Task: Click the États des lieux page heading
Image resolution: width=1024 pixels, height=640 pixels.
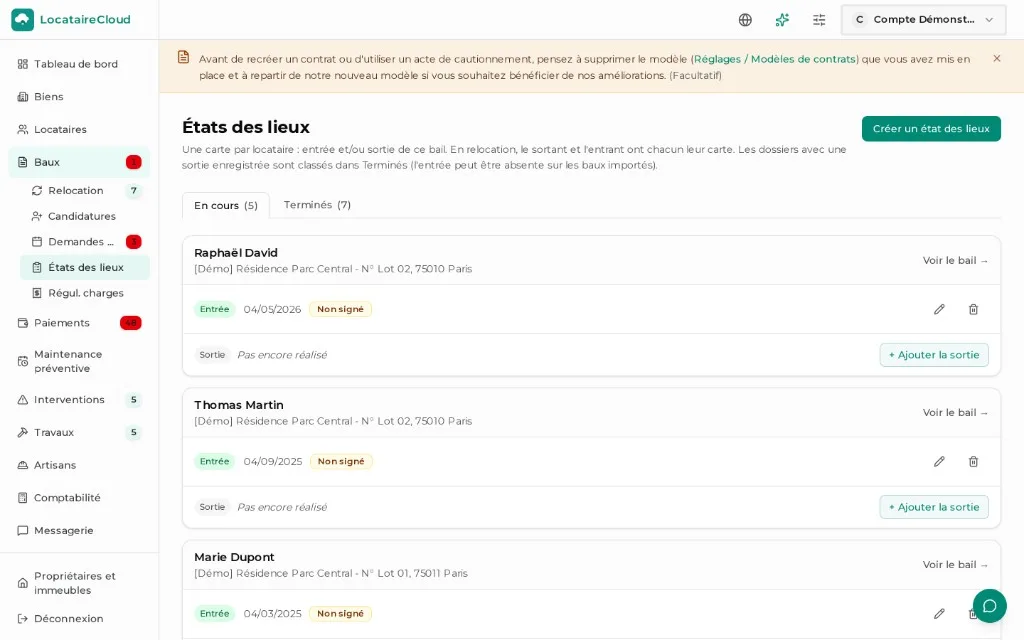Action: pyautogui.click(x=246, y=127)
